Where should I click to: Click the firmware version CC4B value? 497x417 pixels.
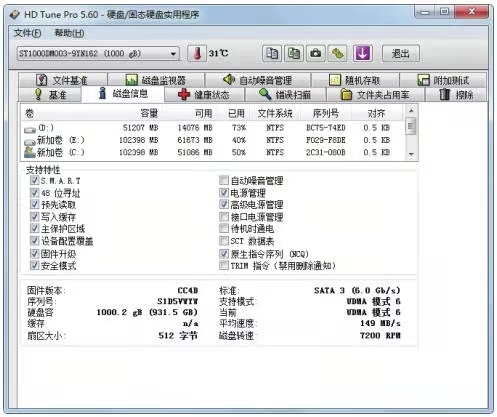pyautogui.click(x=188, y=290)
